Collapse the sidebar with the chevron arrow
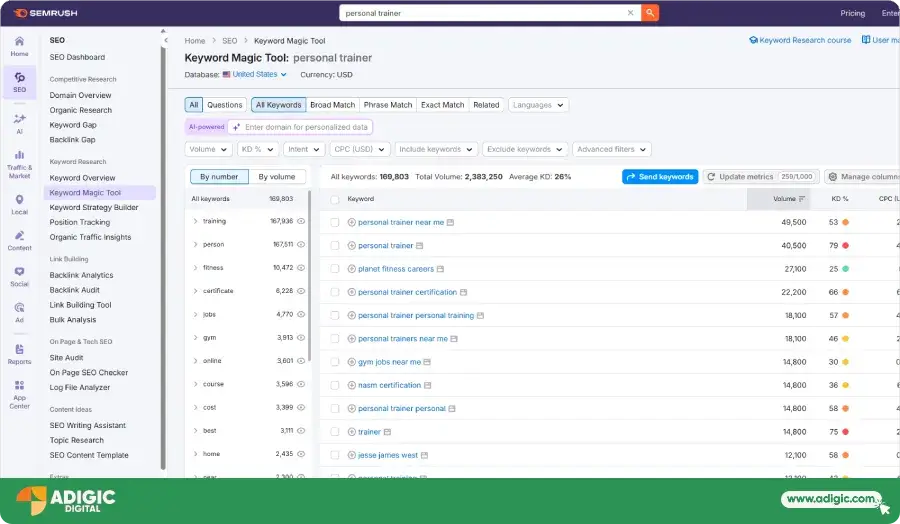Screen dimensions: 900x524 [166, 40]
